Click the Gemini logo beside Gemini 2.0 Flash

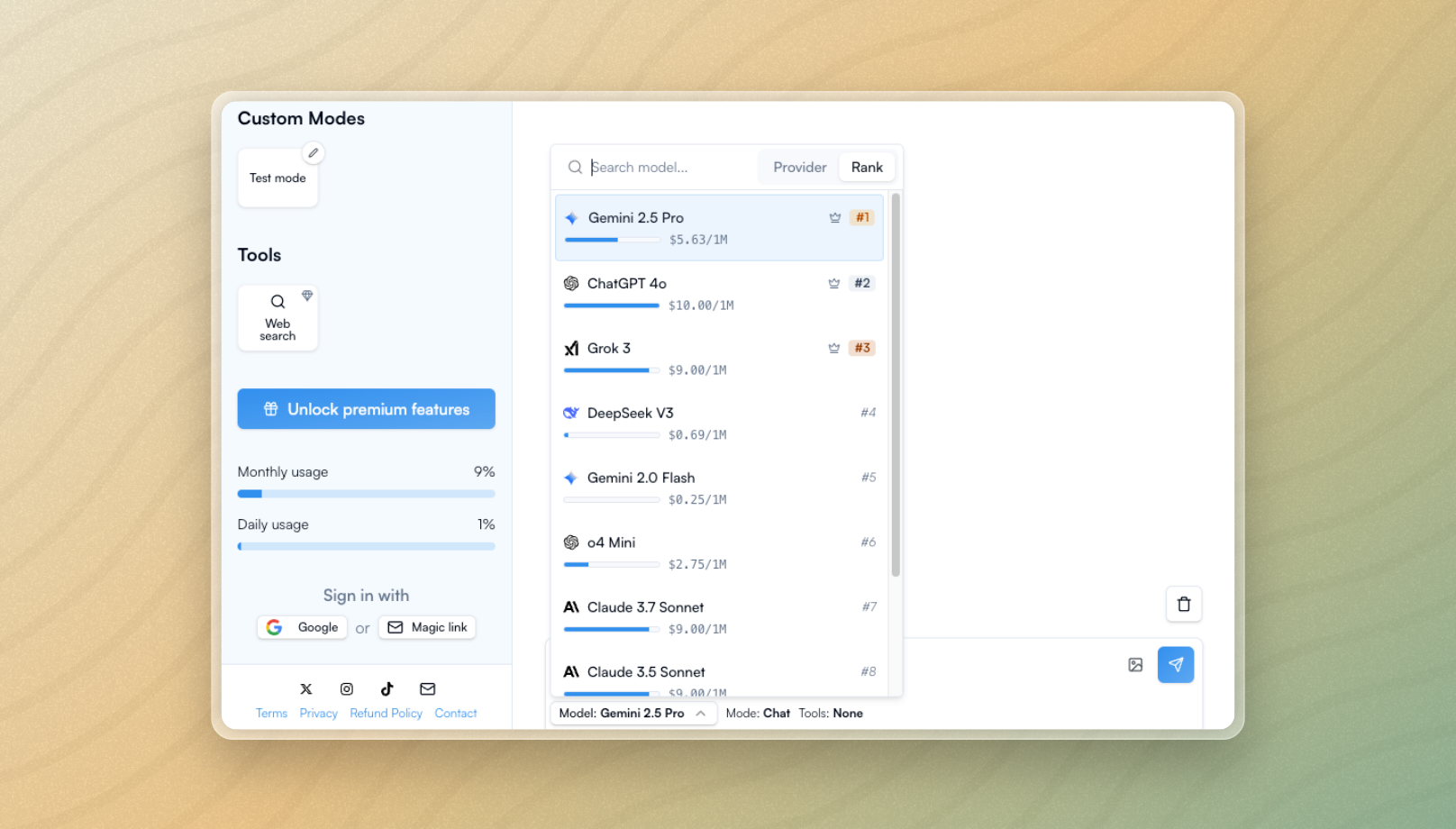[x=571, y=478]
